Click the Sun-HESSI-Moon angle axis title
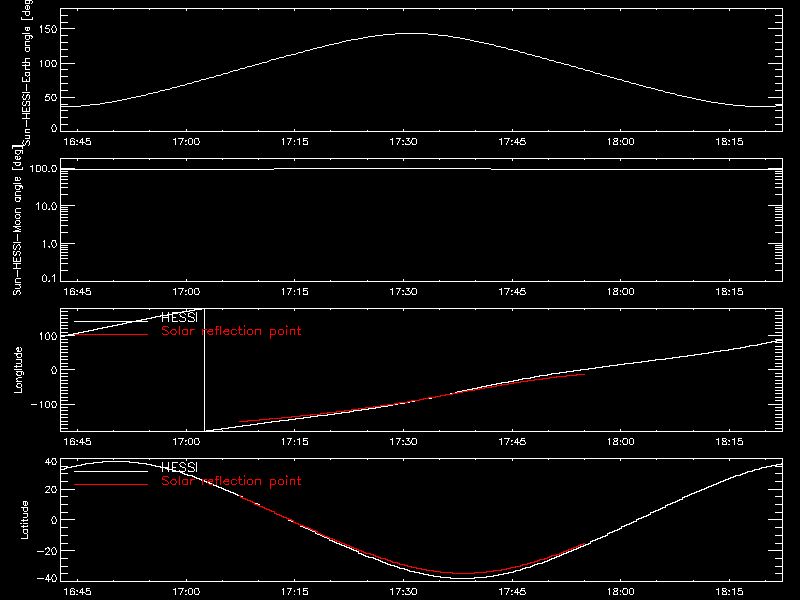Screen dimensions: 800x600 point(17,220)
